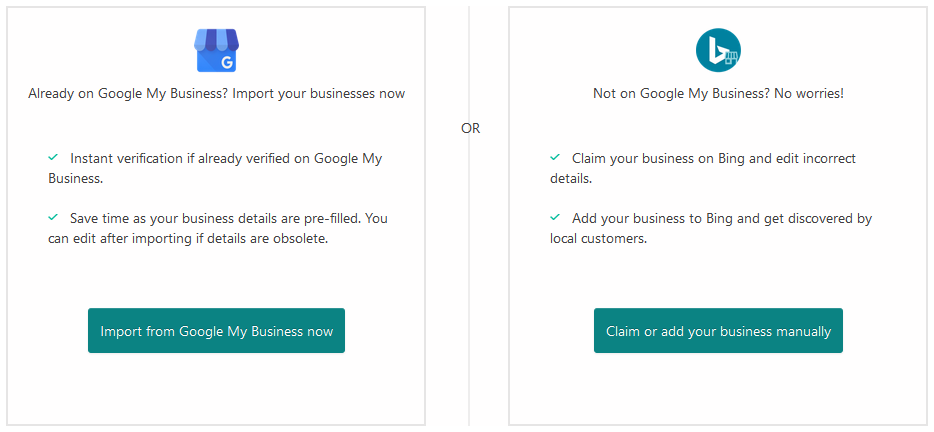Choose Claim or add your business manually

coord(718,331)
